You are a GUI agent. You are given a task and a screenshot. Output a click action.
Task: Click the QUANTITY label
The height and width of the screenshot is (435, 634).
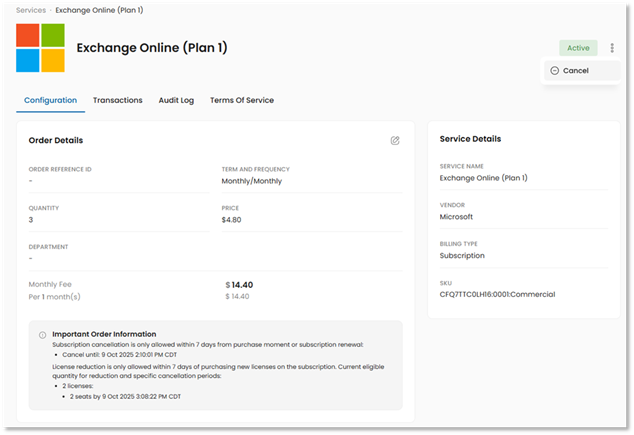pyautogui.click(x=44, y=208)
